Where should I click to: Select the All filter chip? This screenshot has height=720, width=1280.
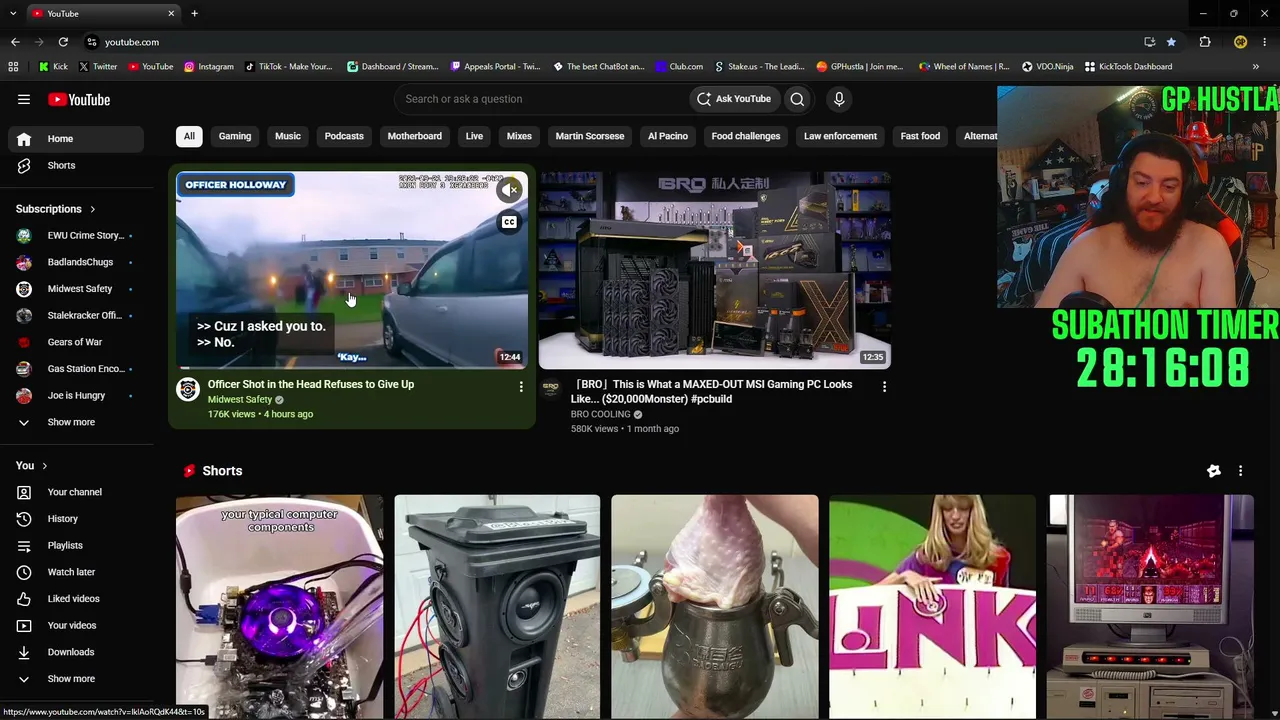tap(189, 136)
